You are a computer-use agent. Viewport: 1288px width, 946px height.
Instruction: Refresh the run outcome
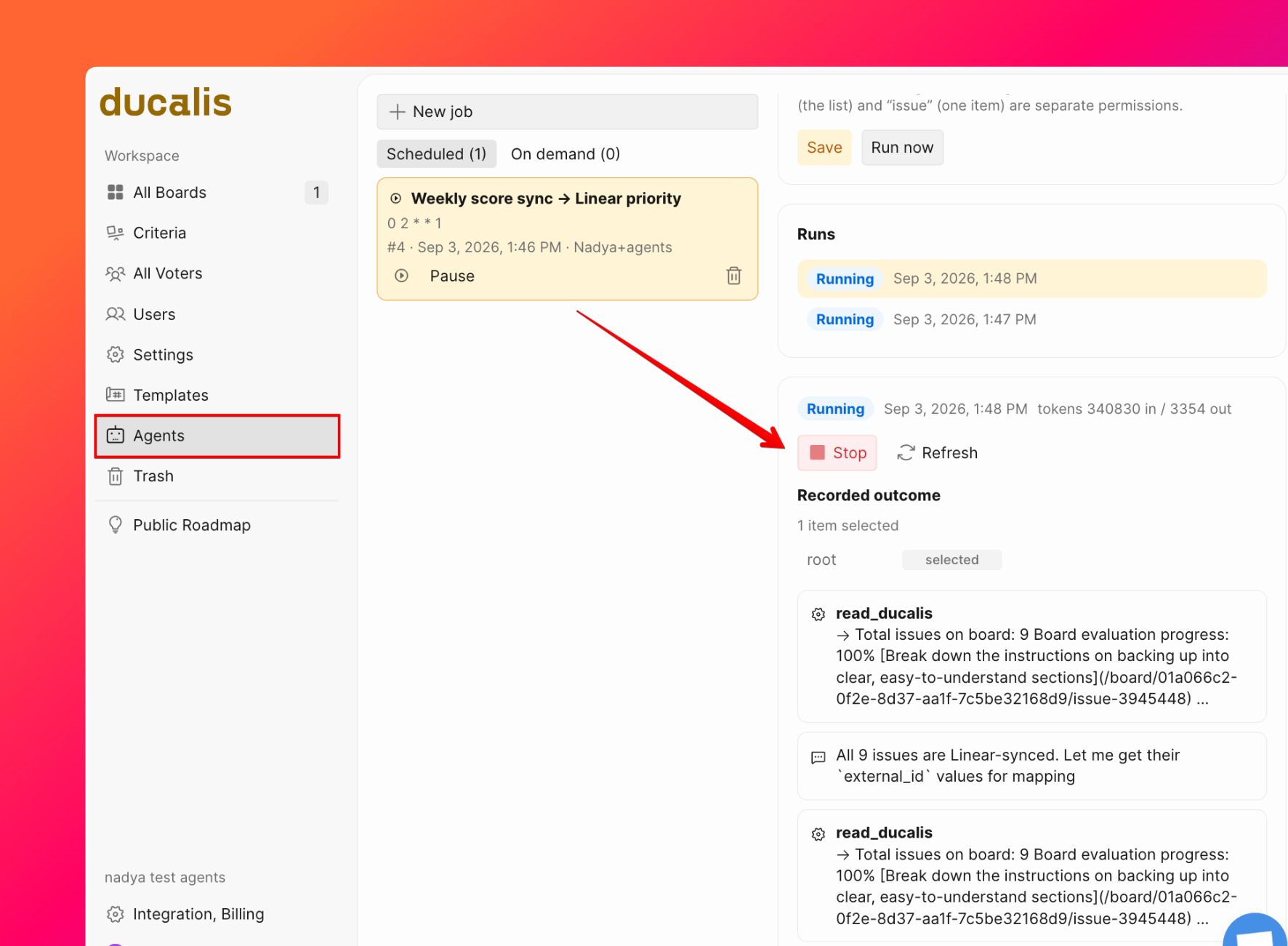pyautogui.click(x=938, y=453)
